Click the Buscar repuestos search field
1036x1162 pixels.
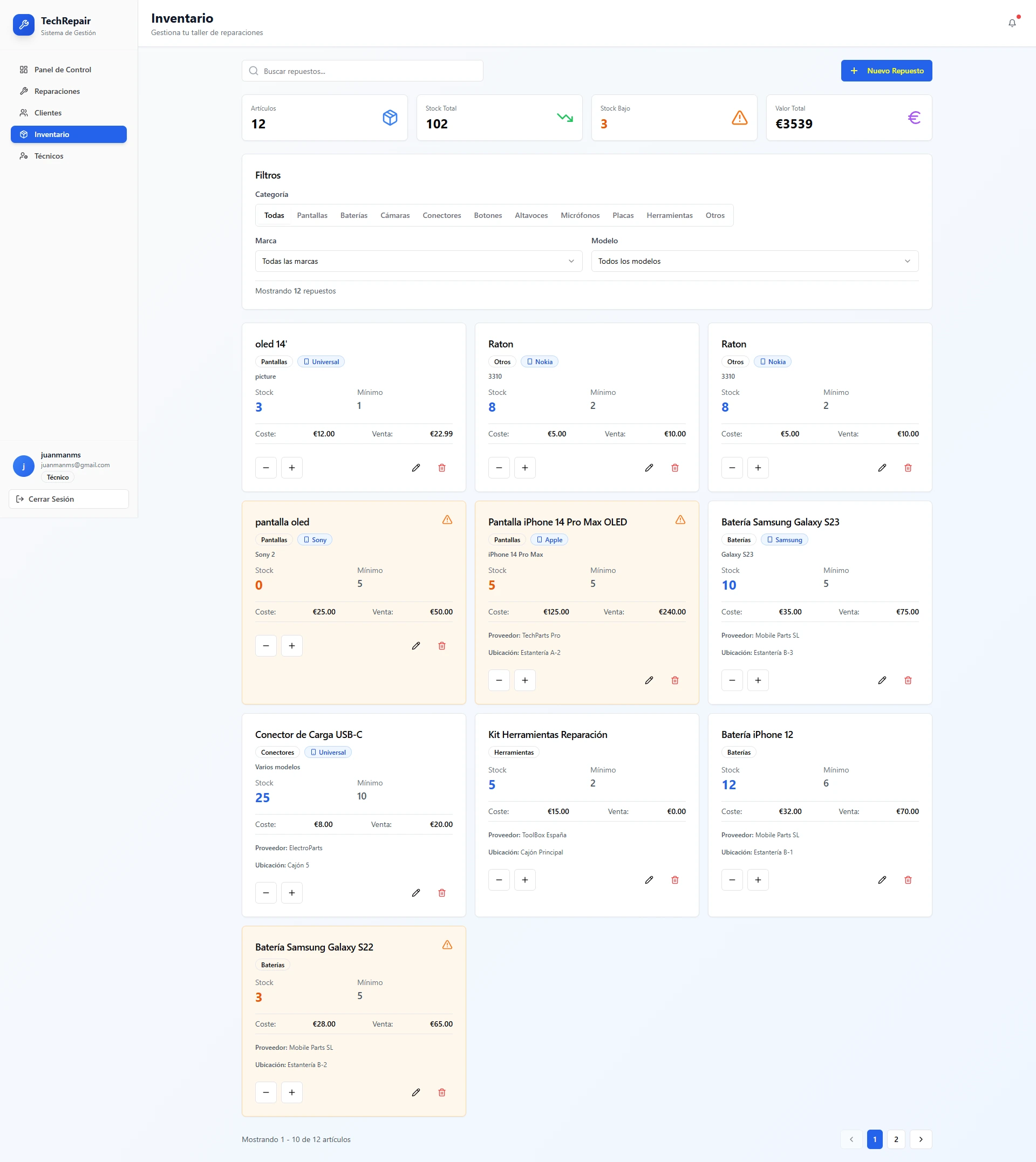pyautogui.click(x=363, y=71)
